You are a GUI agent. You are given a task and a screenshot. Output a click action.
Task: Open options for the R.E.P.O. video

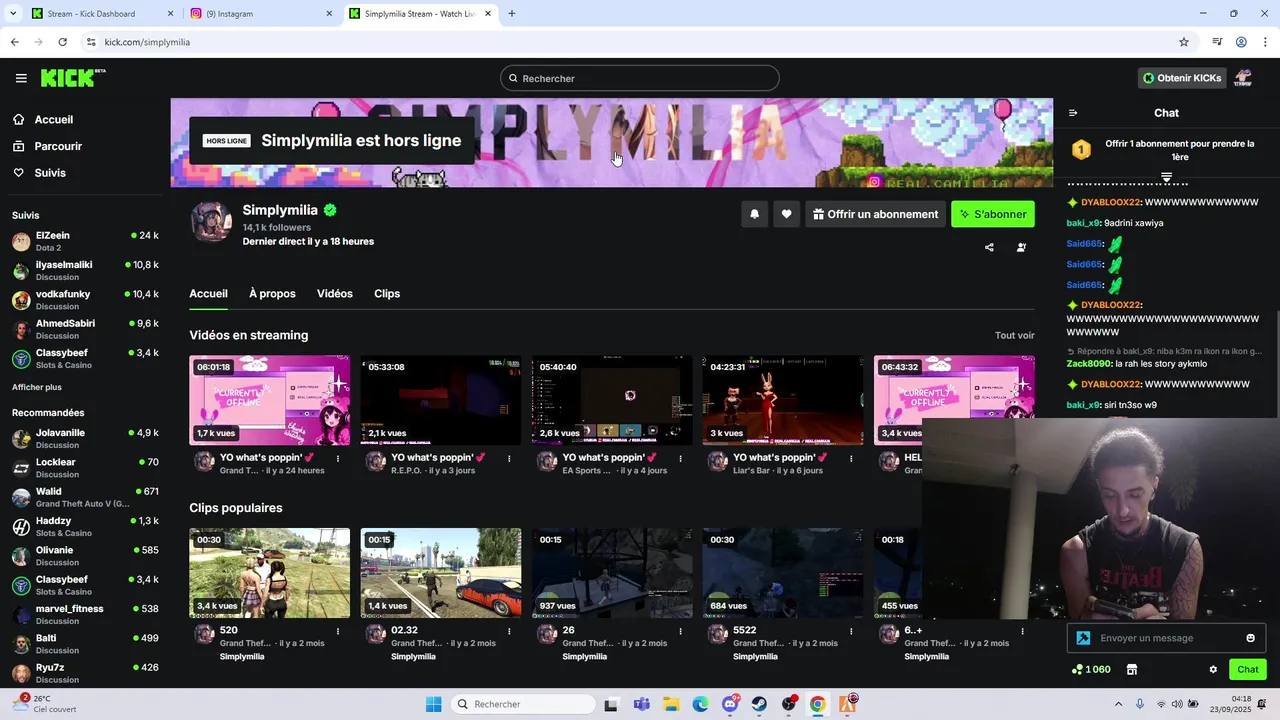click(x=509, y=459)
